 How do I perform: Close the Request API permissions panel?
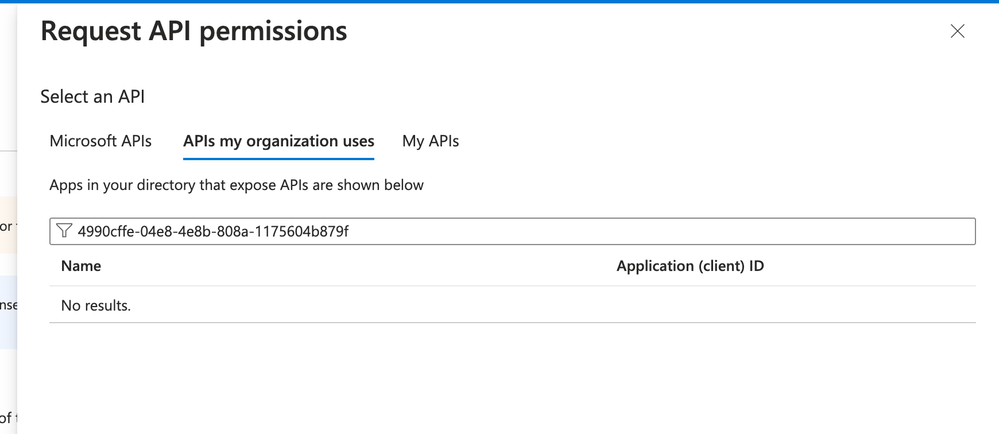click(957, 31)
